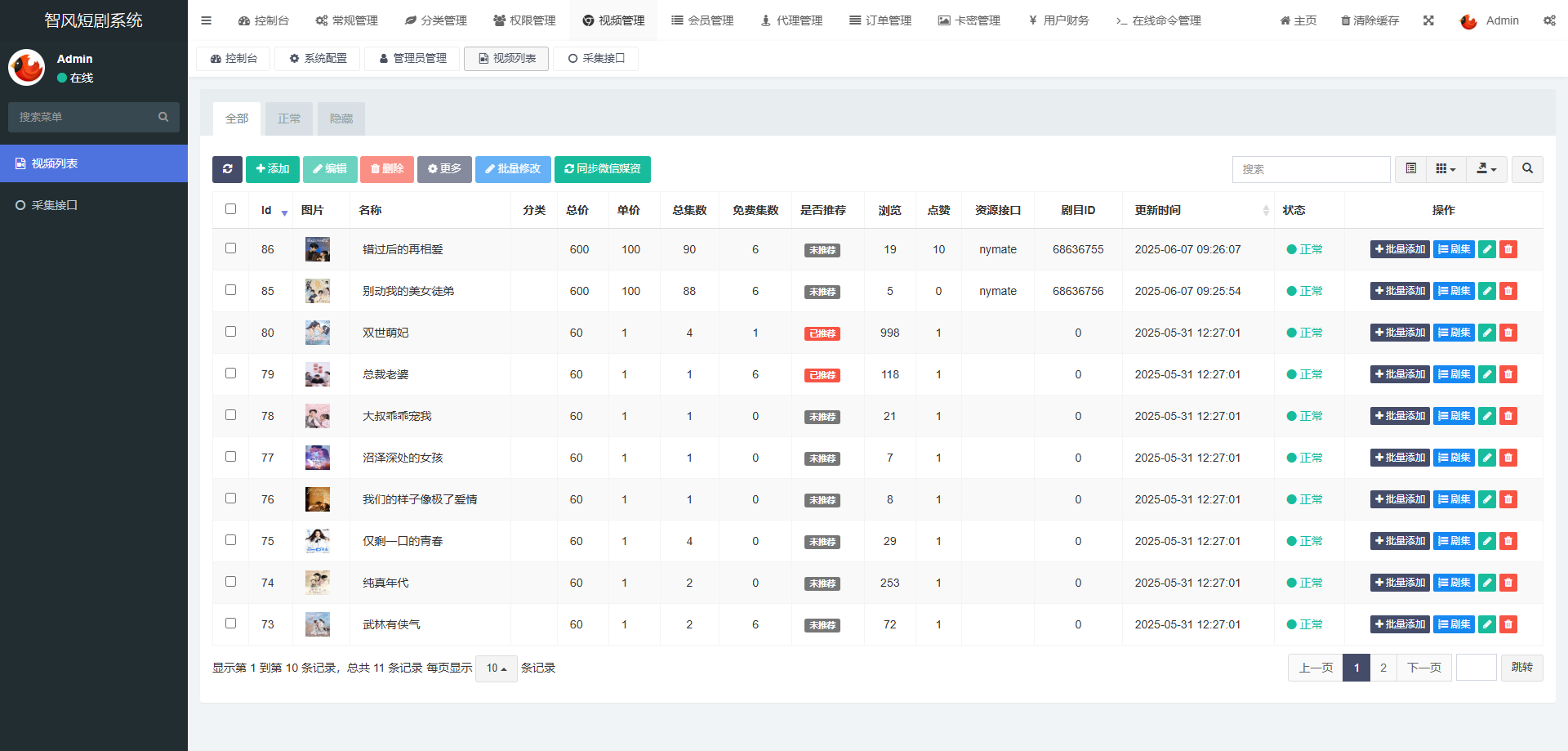Click the search magnifier beside the search box
This screenshot has width=1568, height=751.
pyautogui.click(x=1527, y=169)
